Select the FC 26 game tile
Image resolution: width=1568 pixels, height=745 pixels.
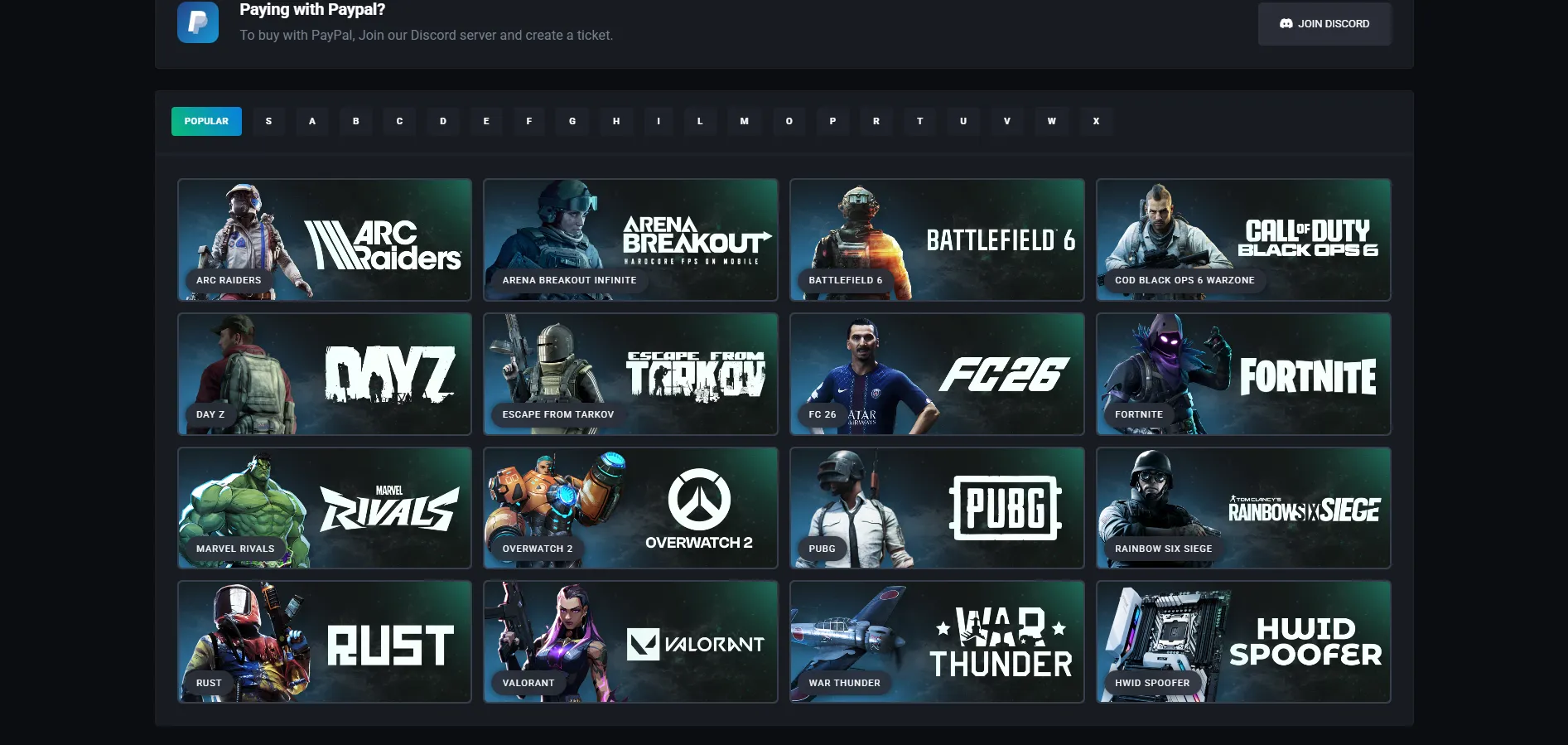click(x=937, y=374)
